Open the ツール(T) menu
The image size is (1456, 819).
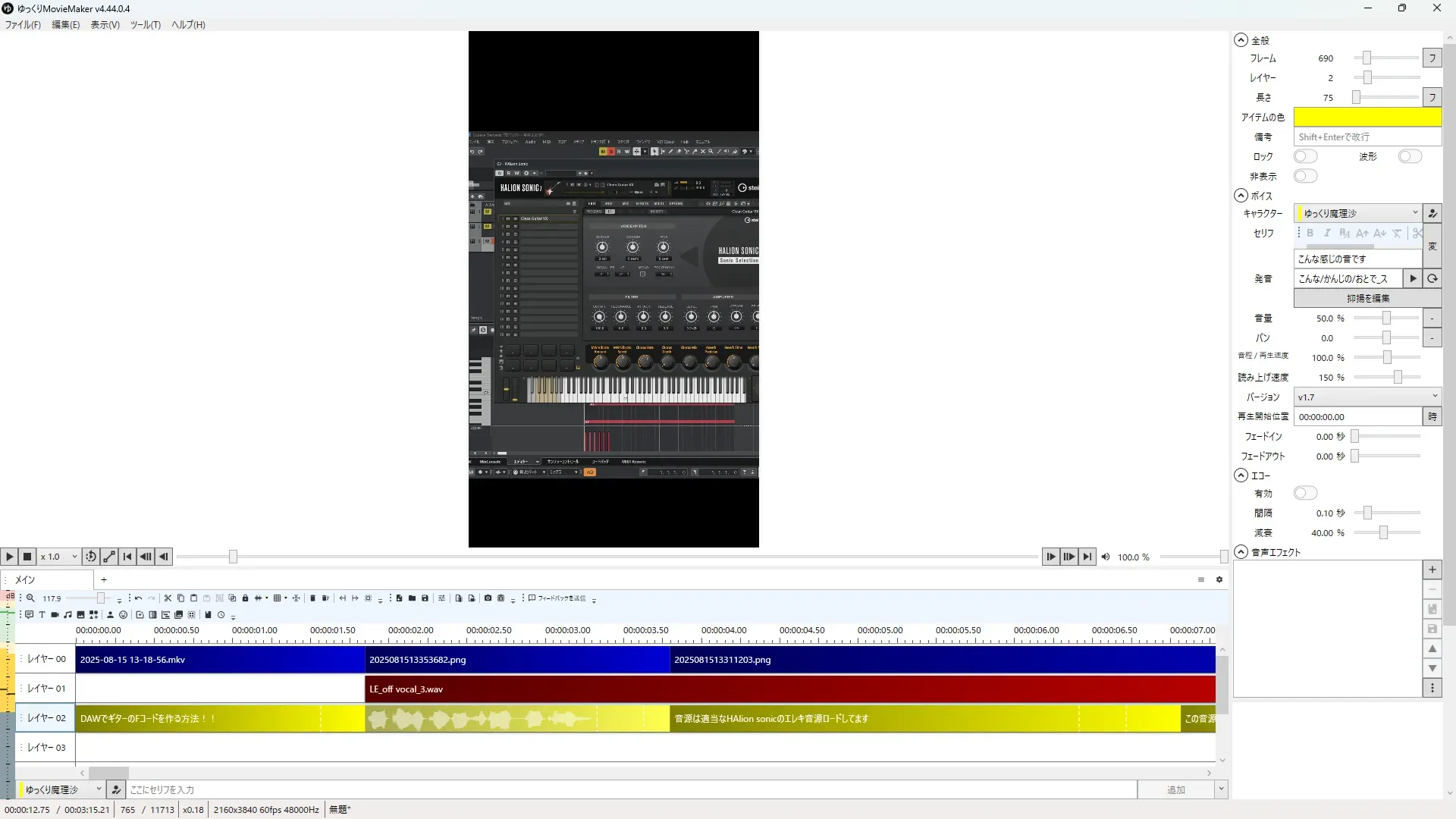click(x=145, y=24)
